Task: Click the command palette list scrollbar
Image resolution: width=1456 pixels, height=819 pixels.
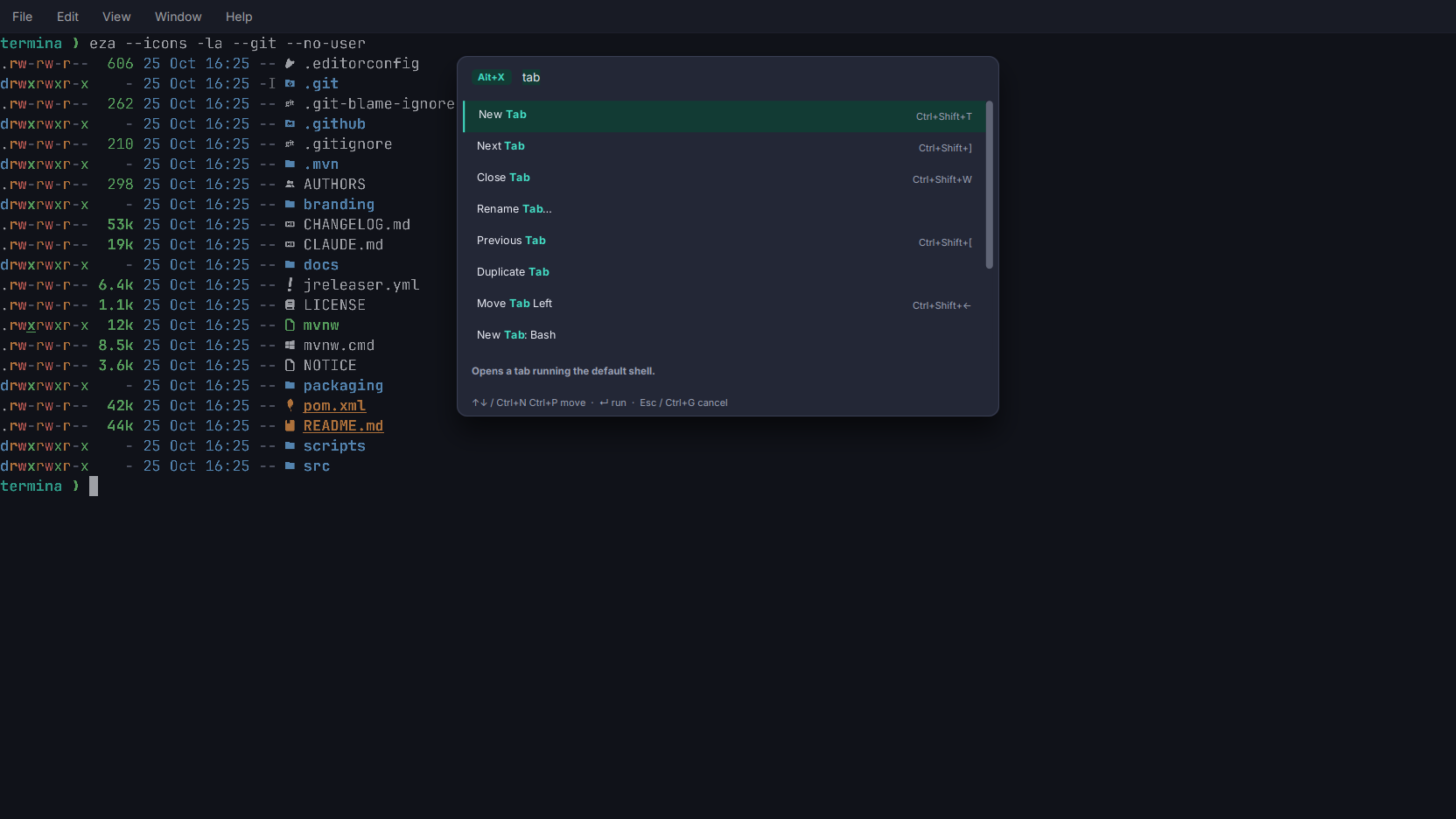Action: click(990, 185)
